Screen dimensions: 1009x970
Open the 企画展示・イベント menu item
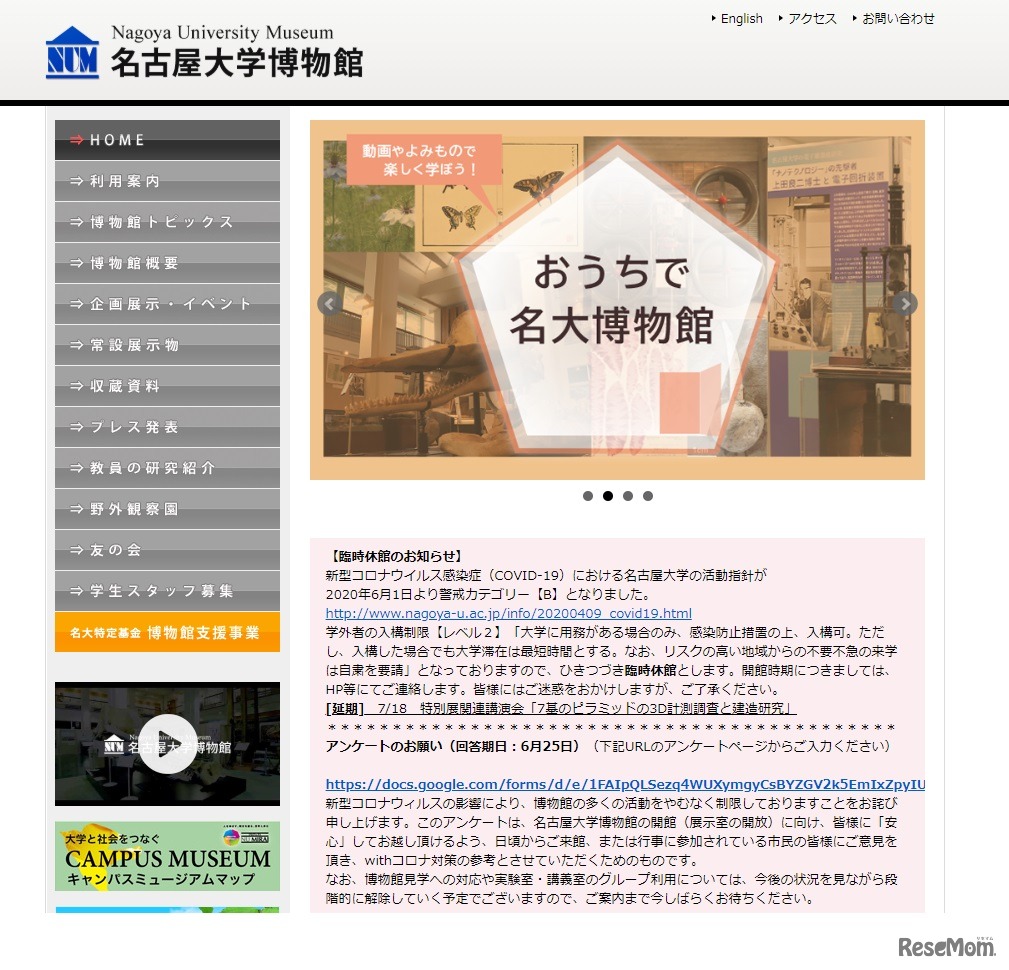tap(166, 304)
